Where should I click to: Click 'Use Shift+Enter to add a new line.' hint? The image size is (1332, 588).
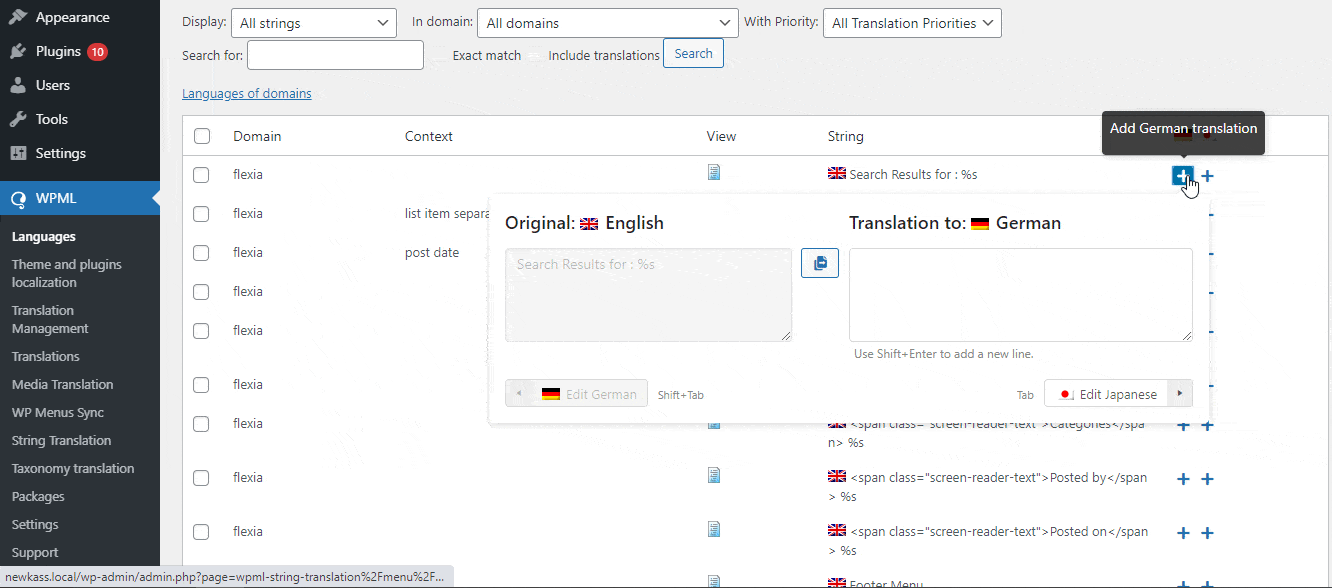click(943, 354)
